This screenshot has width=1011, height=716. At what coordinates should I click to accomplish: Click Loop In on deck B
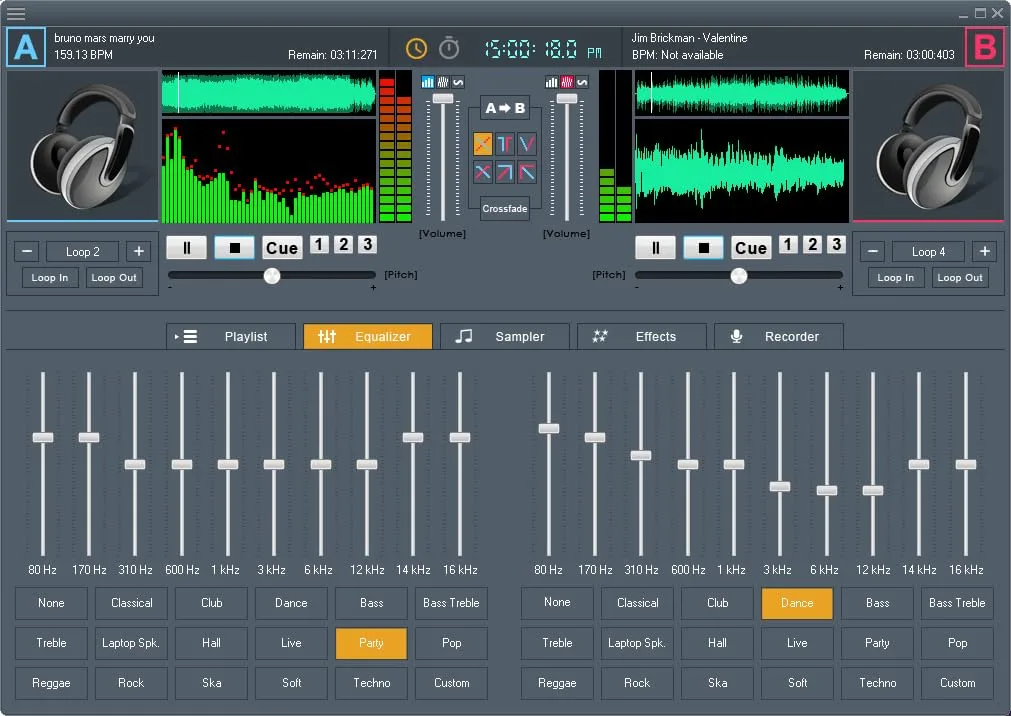895,277
